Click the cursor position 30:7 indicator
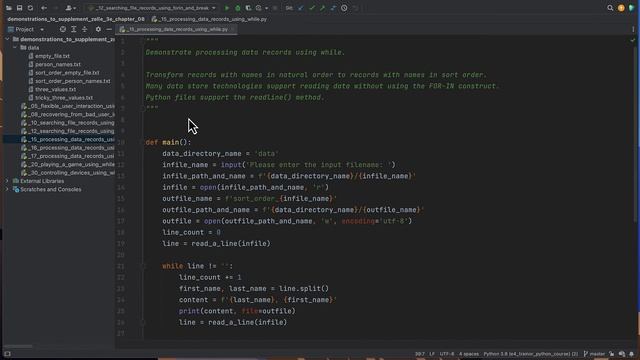Screen dimensions: 640x360 pos(420,354)
